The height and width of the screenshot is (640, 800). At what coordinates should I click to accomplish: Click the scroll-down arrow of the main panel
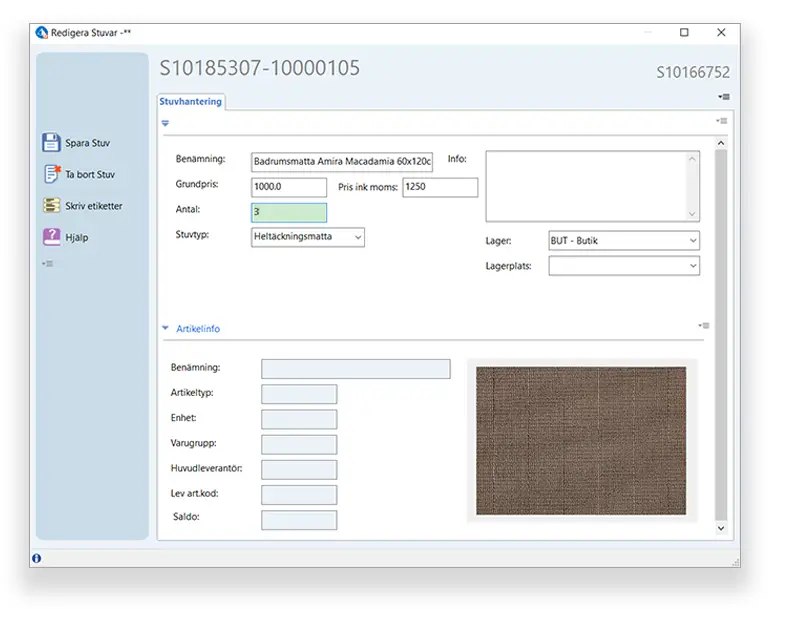721,527
